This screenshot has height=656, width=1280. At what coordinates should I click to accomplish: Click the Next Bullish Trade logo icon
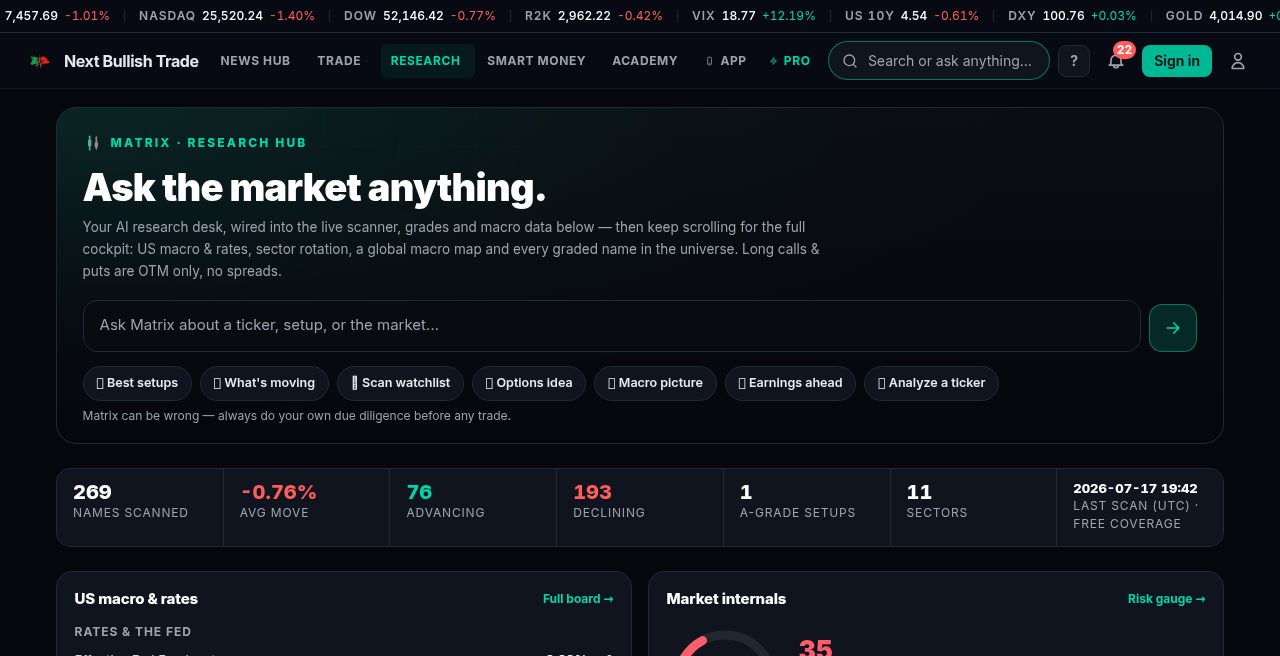point(40,61)
